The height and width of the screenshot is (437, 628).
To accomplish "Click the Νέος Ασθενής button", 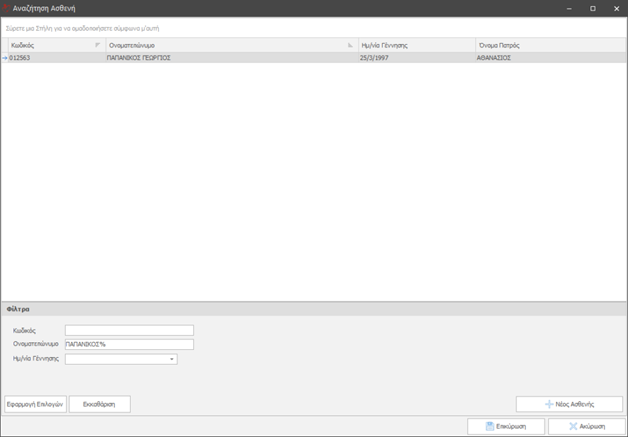I will point(569,404).
